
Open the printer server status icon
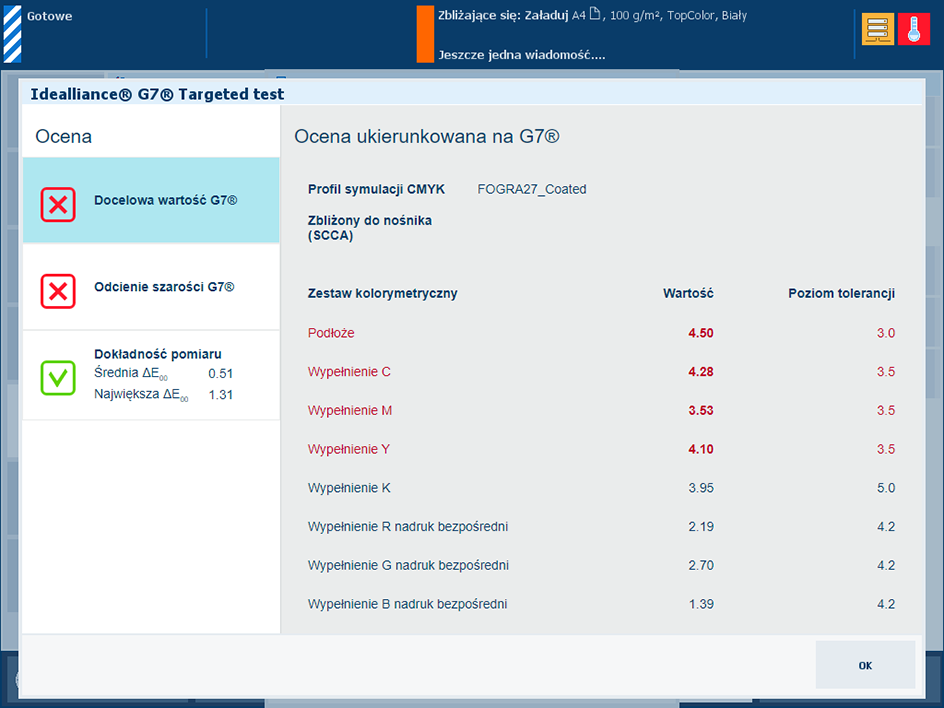[x=877, y=29]
